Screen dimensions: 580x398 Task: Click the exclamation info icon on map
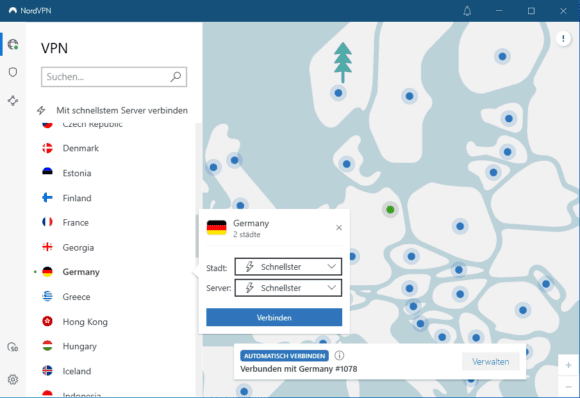click(563, 38)
